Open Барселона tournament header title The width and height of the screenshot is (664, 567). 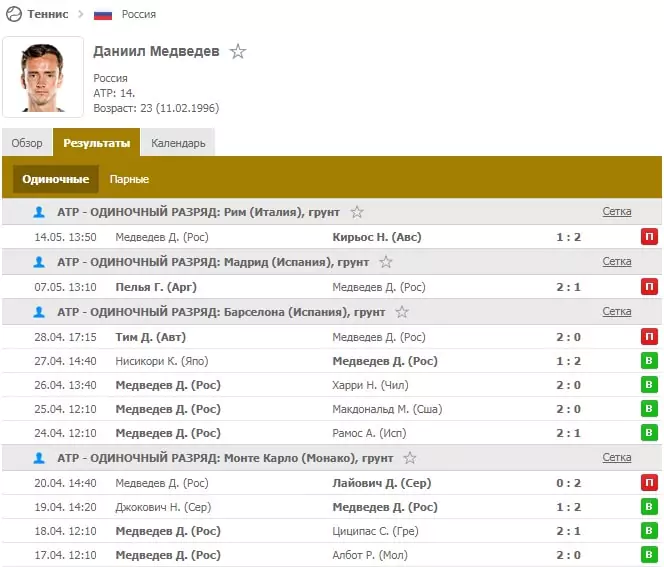[x=221, y=312]
